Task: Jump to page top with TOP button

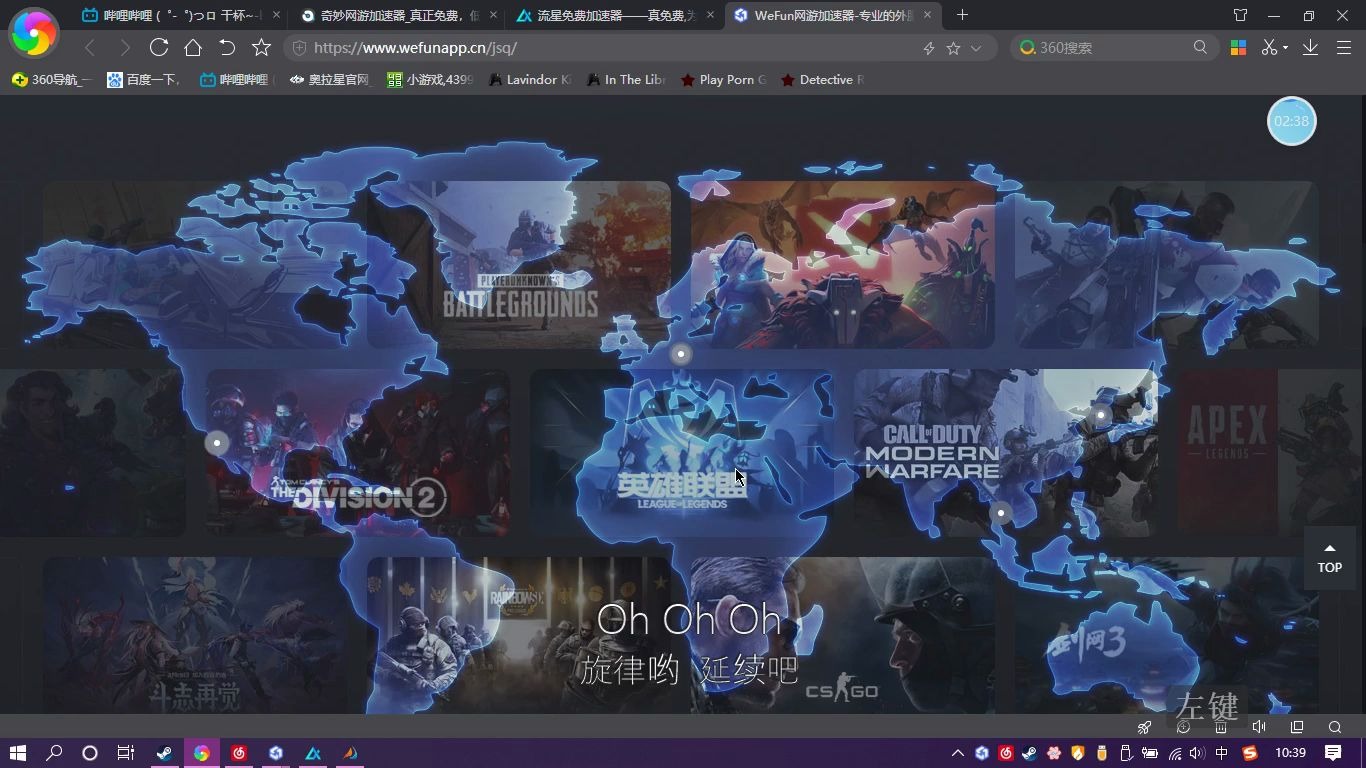Action: click(x=1329, y=558)
